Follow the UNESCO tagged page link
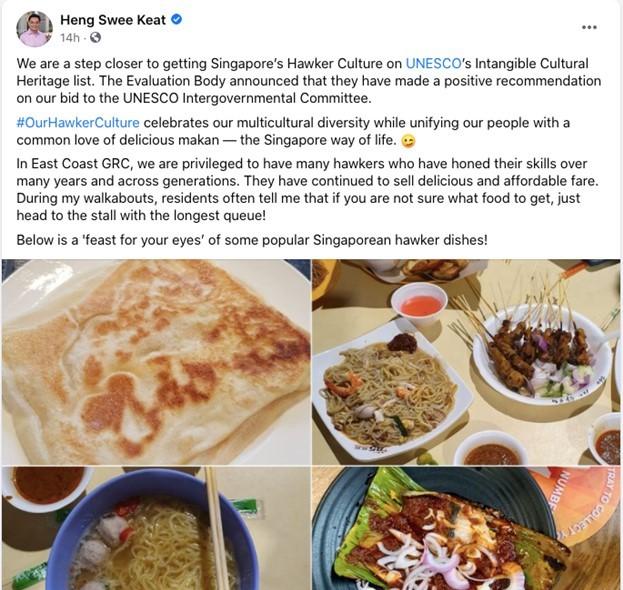The image size is (623, 590). 433,64
